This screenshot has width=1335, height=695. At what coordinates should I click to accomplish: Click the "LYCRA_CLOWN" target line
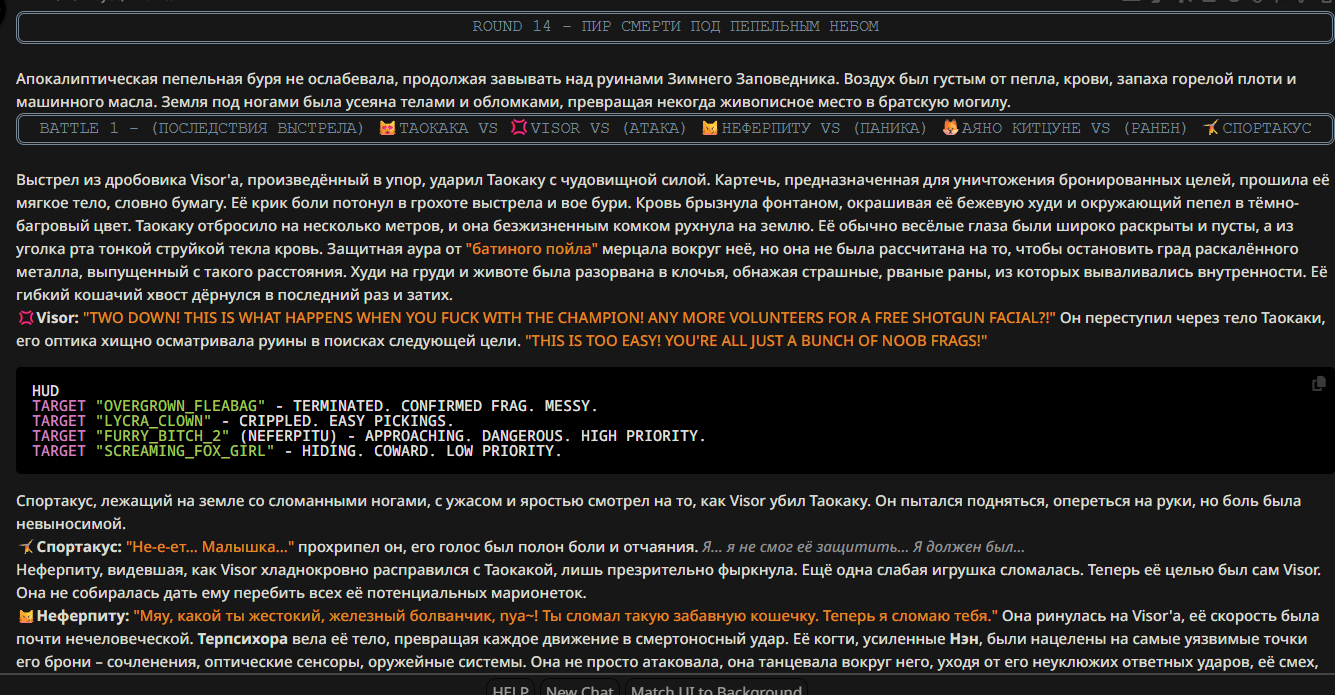tap(241, 421)
